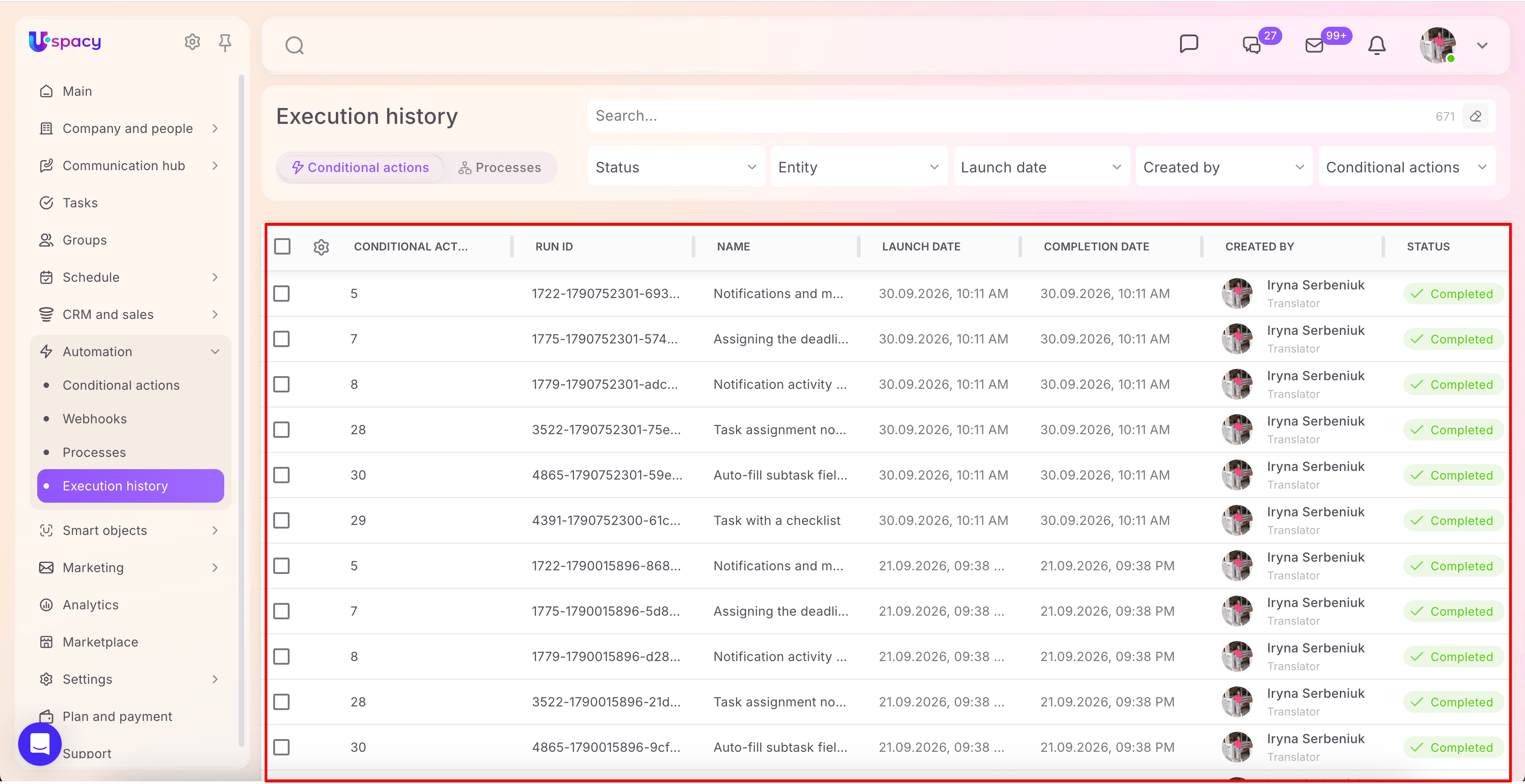Open the Launch date filter dropdown

tap(1041, 167)
